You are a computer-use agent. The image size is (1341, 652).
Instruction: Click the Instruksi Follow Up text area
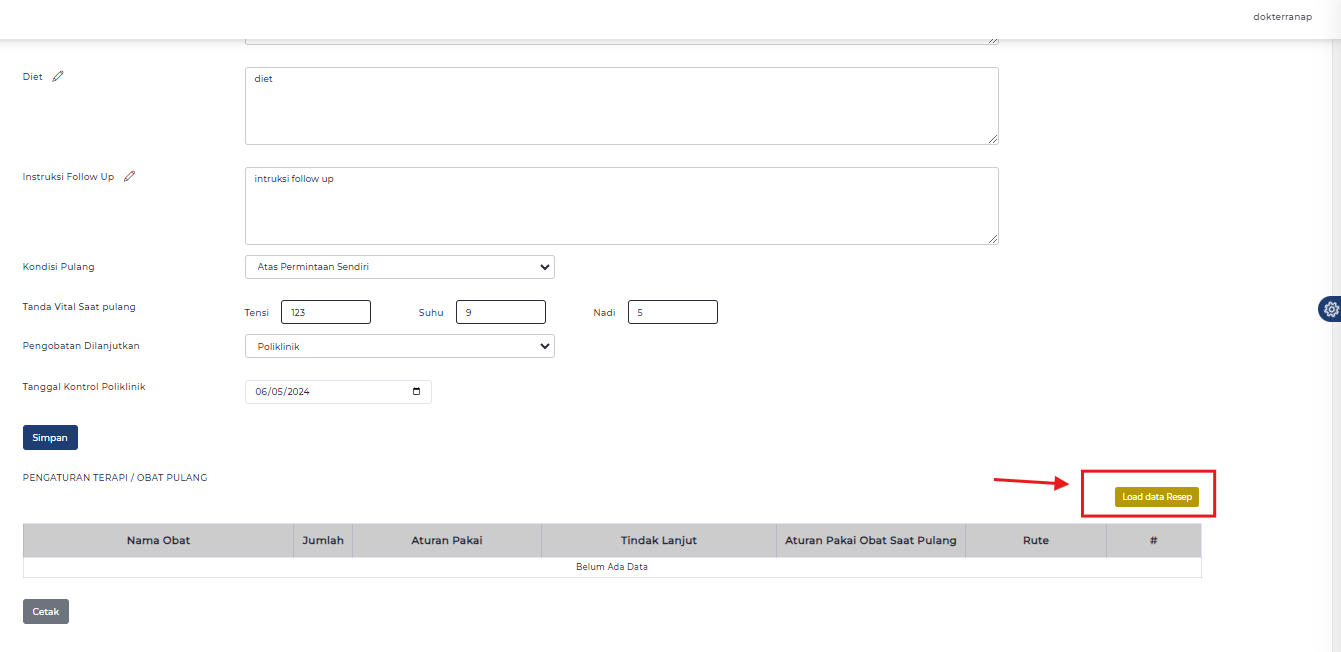(620, 205)
